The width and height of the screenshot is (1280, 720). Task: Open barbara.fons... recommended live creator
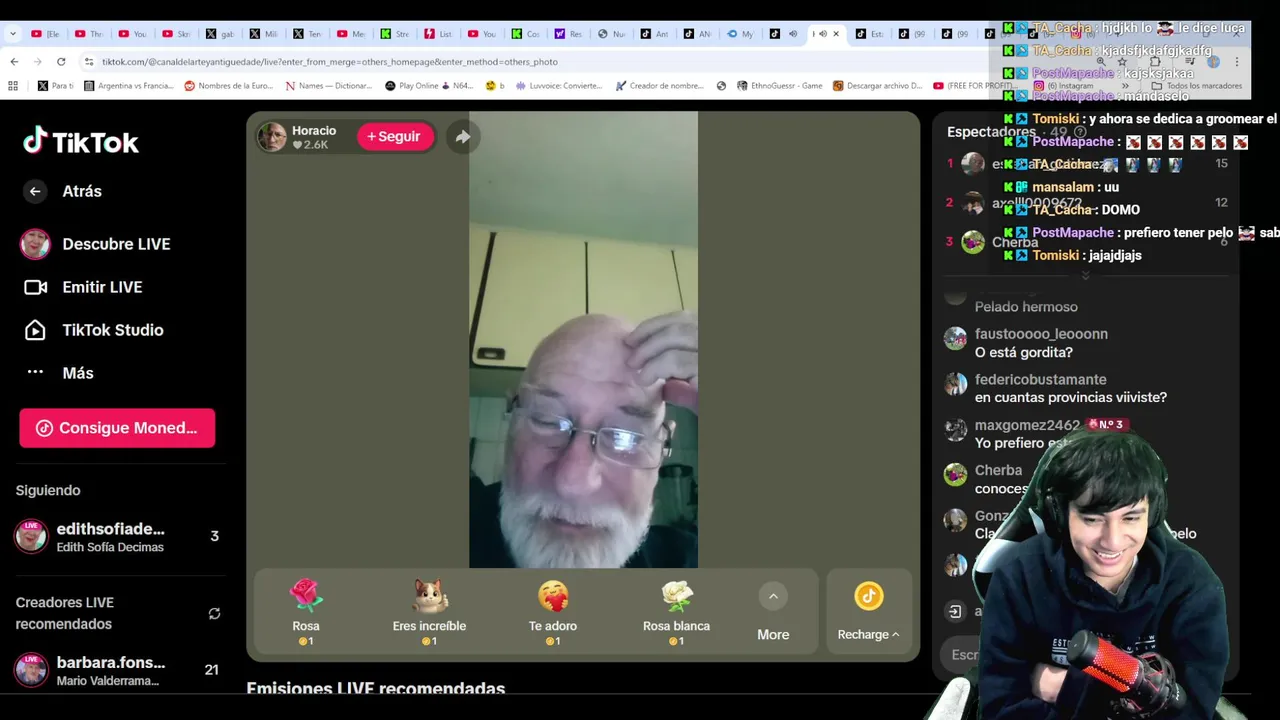click(x=118, y=670)
